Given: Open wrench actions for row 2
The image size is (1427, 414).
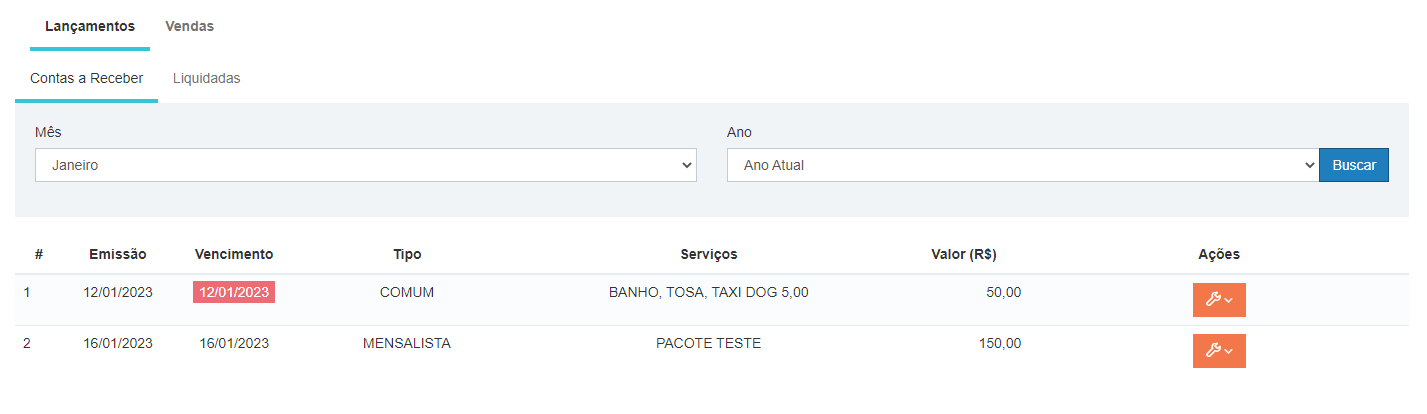Looking at the screenshot, I should click(1218, 351).
